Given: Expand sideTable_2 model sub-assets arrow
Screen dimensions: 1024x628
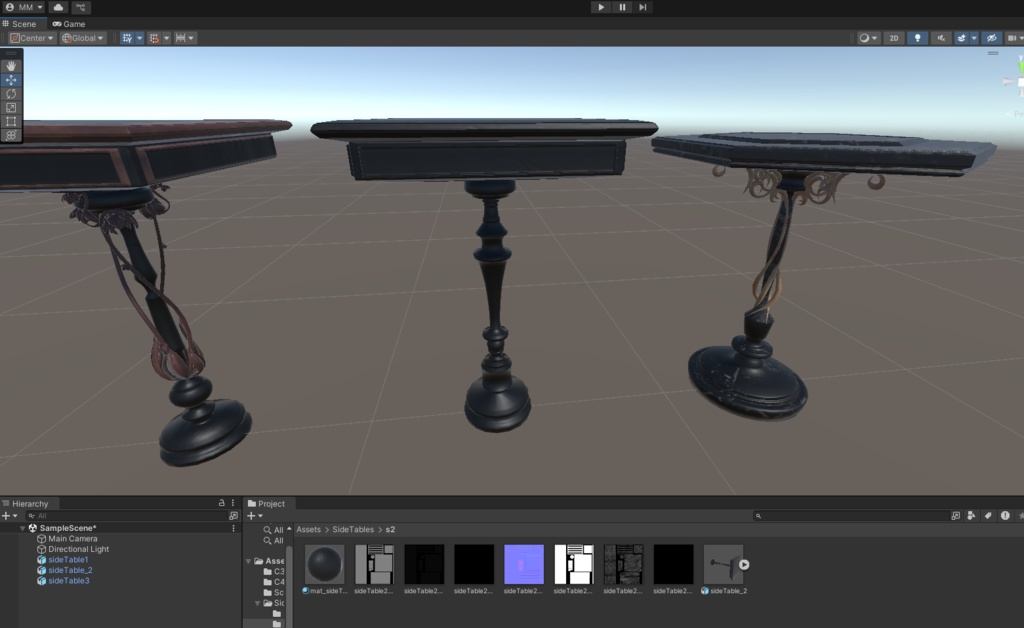Looking at the screenshot, I should coord(744,564).
